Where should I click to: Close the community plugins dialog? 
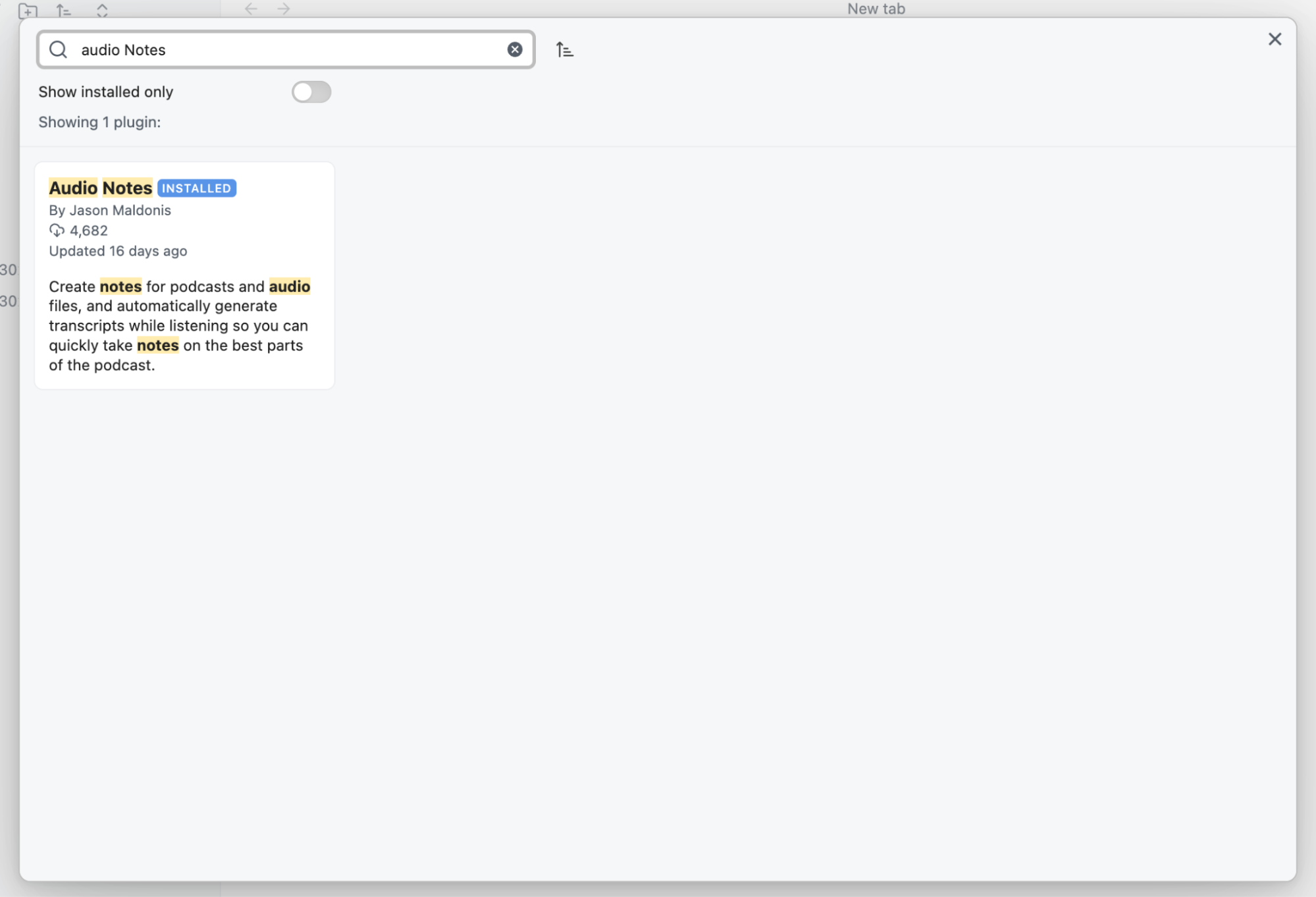1275,40
